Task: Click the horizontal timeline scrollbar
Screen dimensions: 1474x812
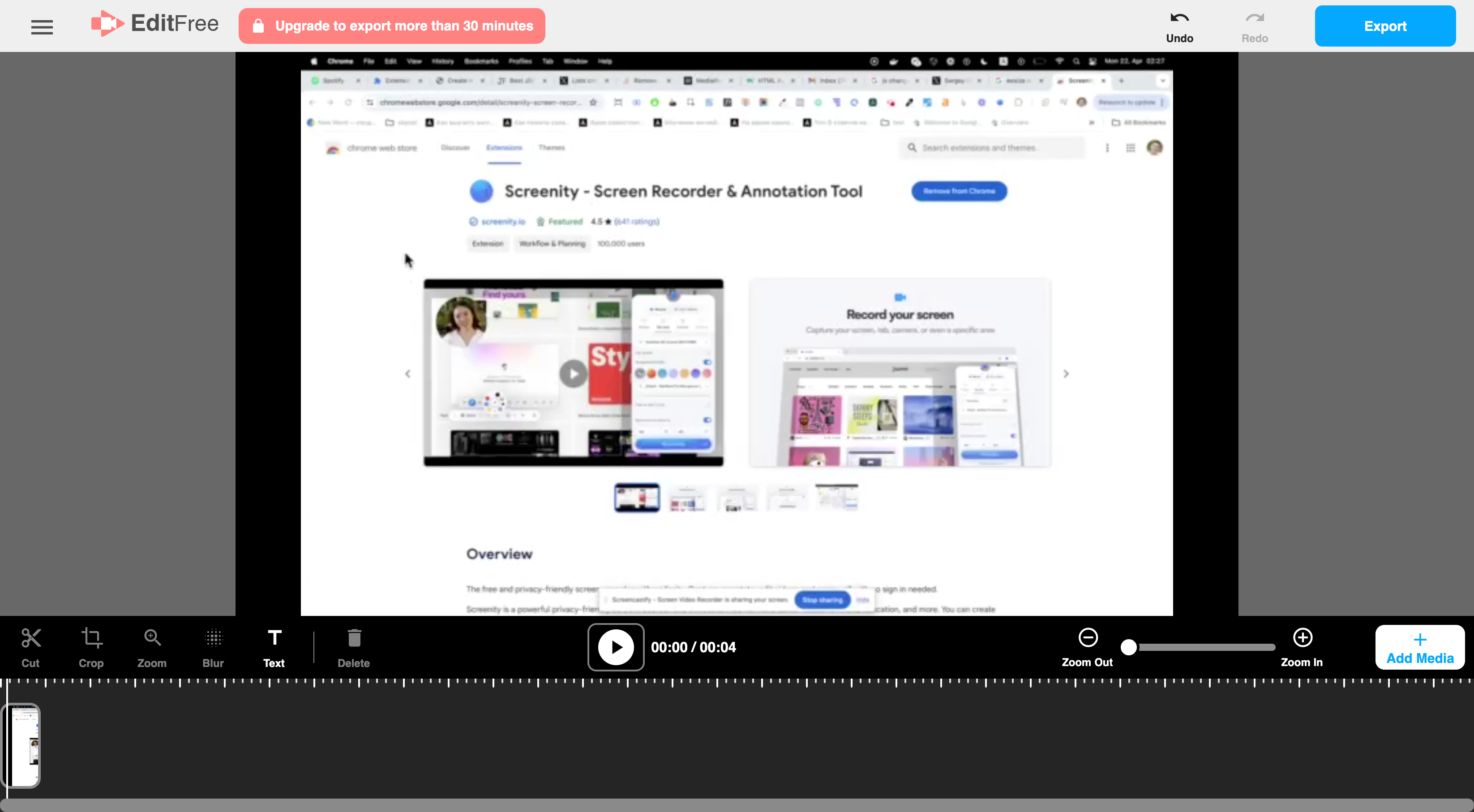Action: coord(737,805)
